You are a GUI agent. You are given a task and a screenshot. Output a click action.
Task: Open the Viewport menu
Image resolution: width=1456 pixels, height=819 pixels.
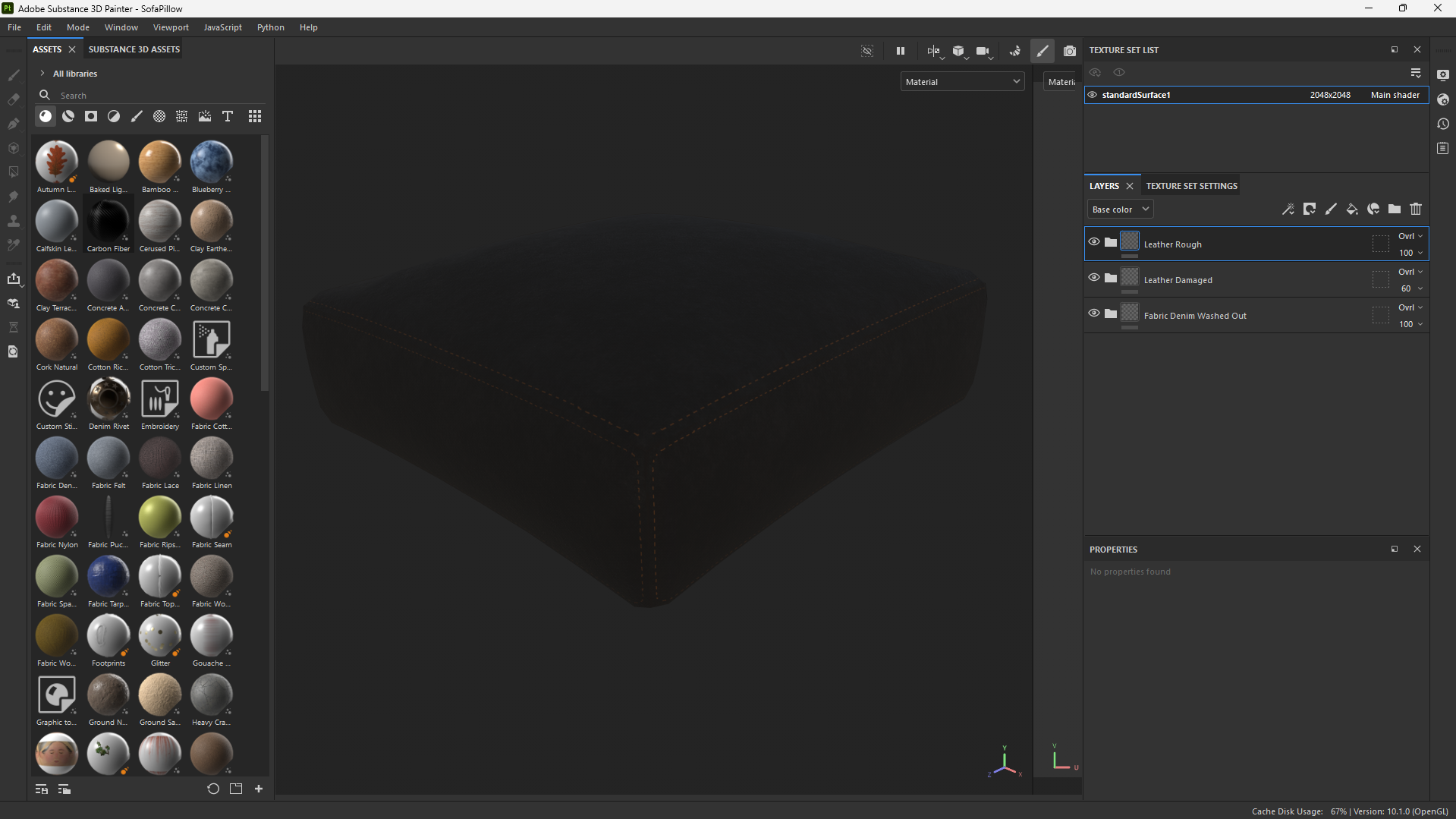pyautogui.click(x=171, y=27)
